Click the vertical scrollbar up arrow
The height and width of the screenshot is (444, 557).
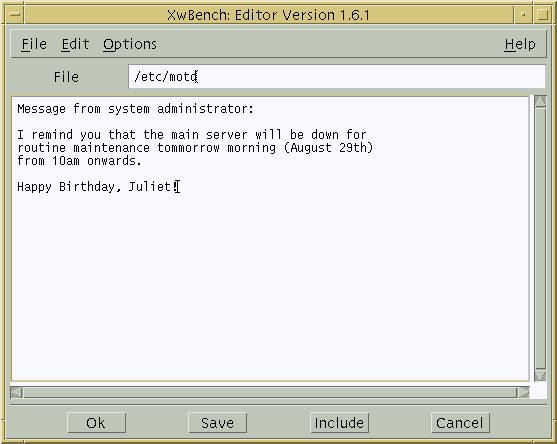(x=540, y=101)
